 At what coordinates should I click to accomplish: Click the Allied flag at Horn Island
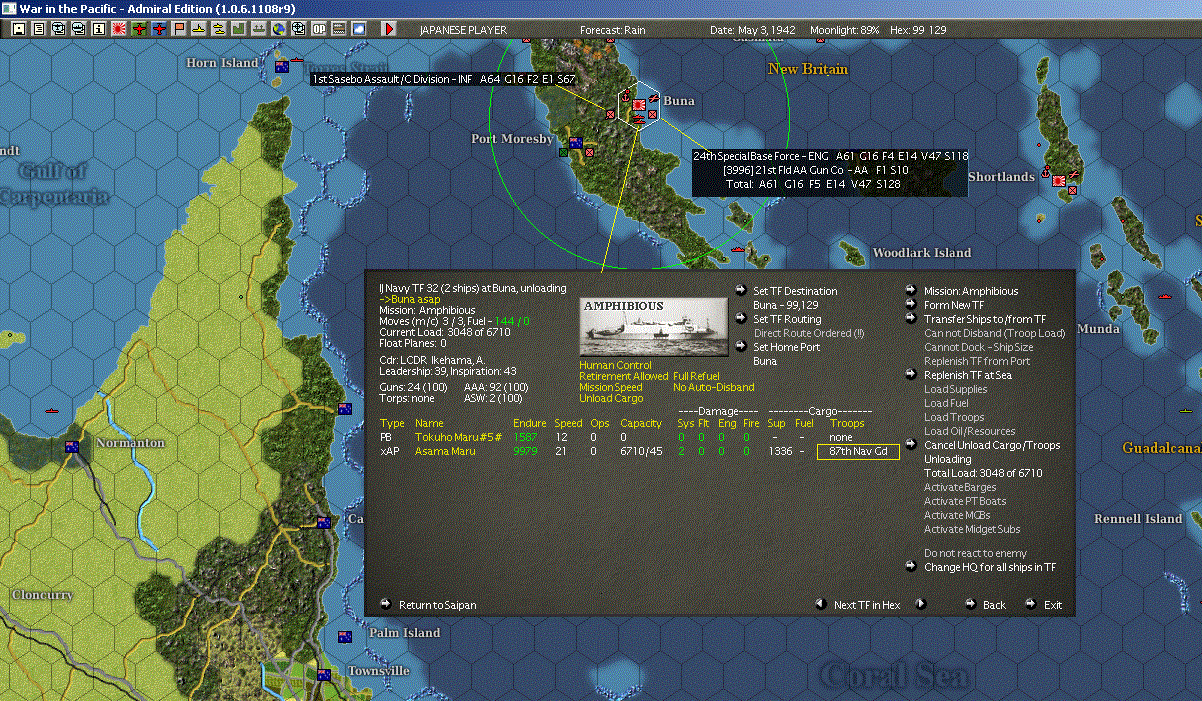click(282, 67)
